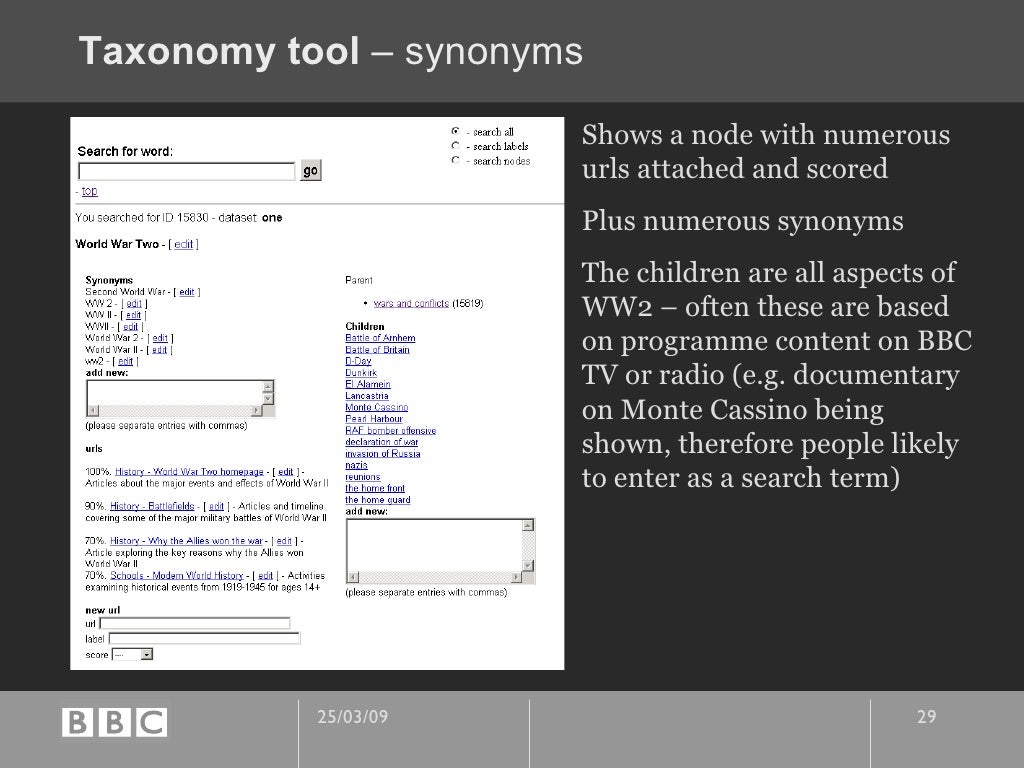Edit the 'WW 2' synonym
This screenshot has width=1024, height=768.
point(135,303)
